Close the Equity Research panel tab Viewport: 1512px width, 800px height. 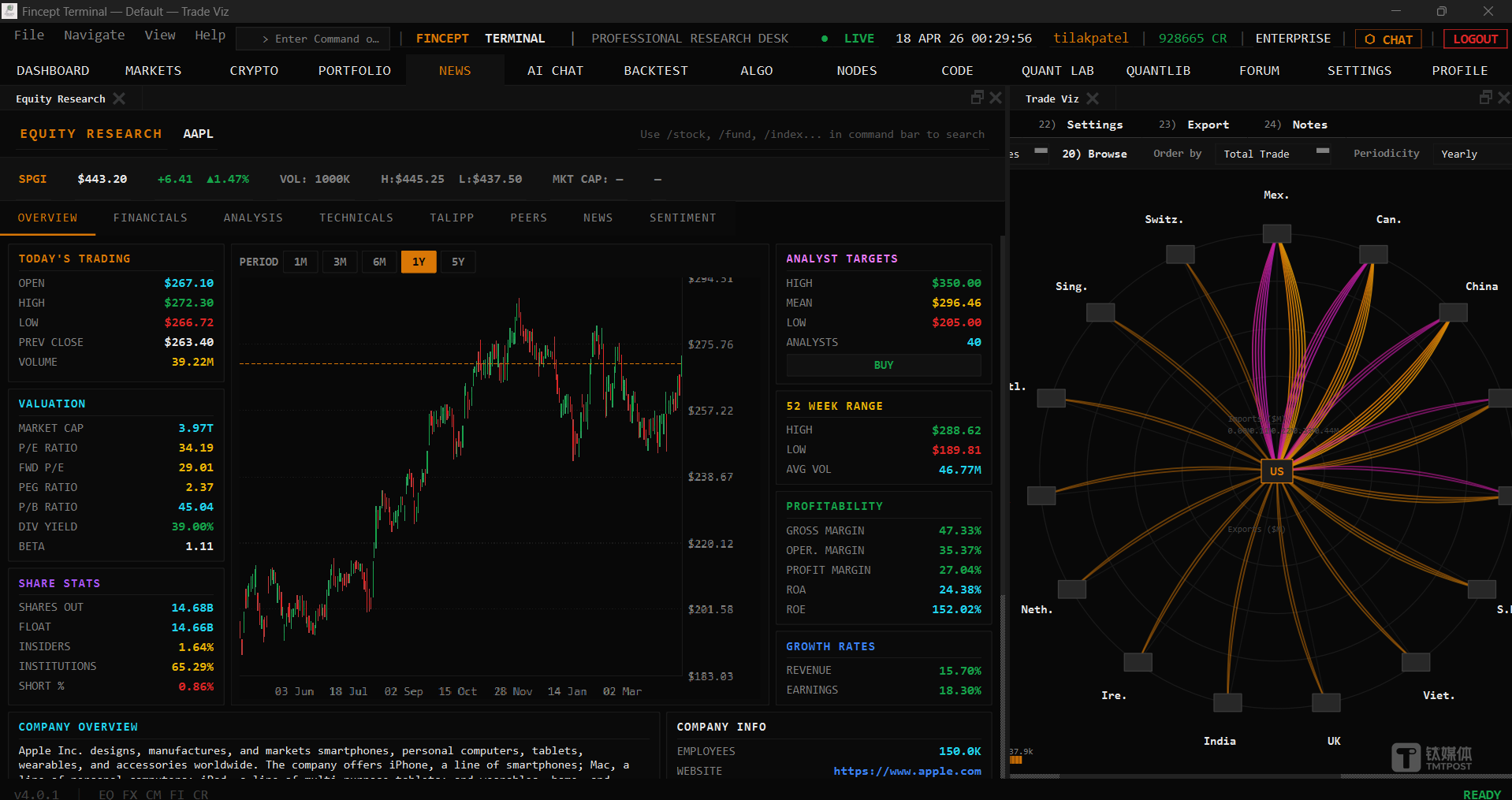tap(119, 99)
